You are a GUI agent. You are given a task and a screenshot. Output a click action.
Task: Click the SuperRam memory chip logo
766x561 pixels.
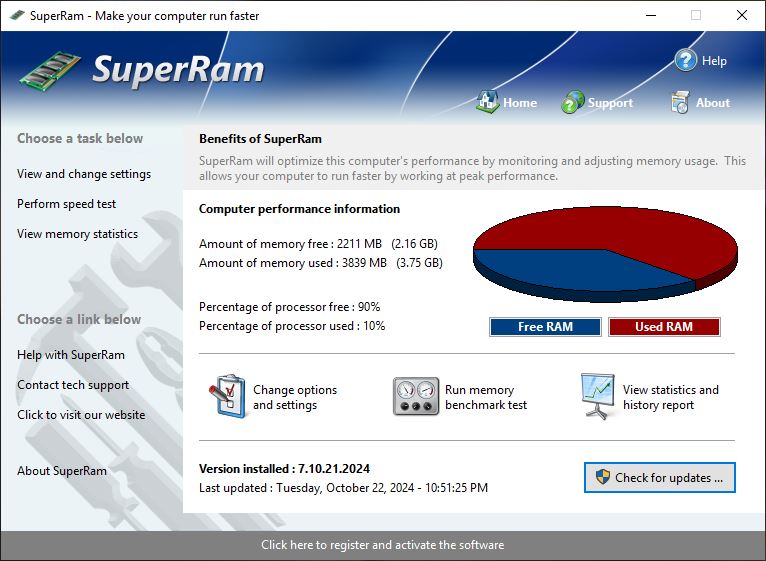coord(50,71)
